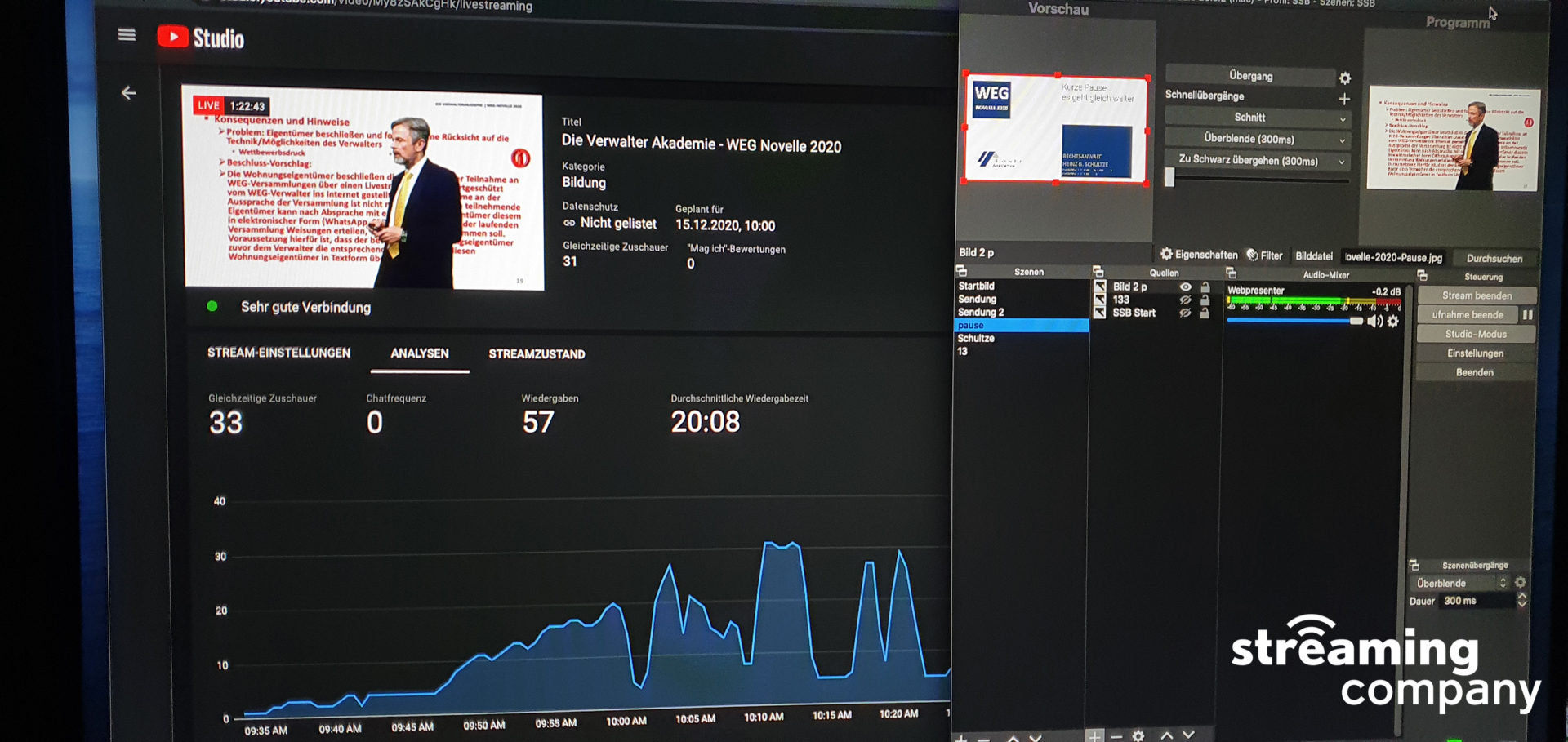This screenshot has height=742, width=1568.
Task: Open Filter for Bild 2 p source
Action: [1264, 255]
